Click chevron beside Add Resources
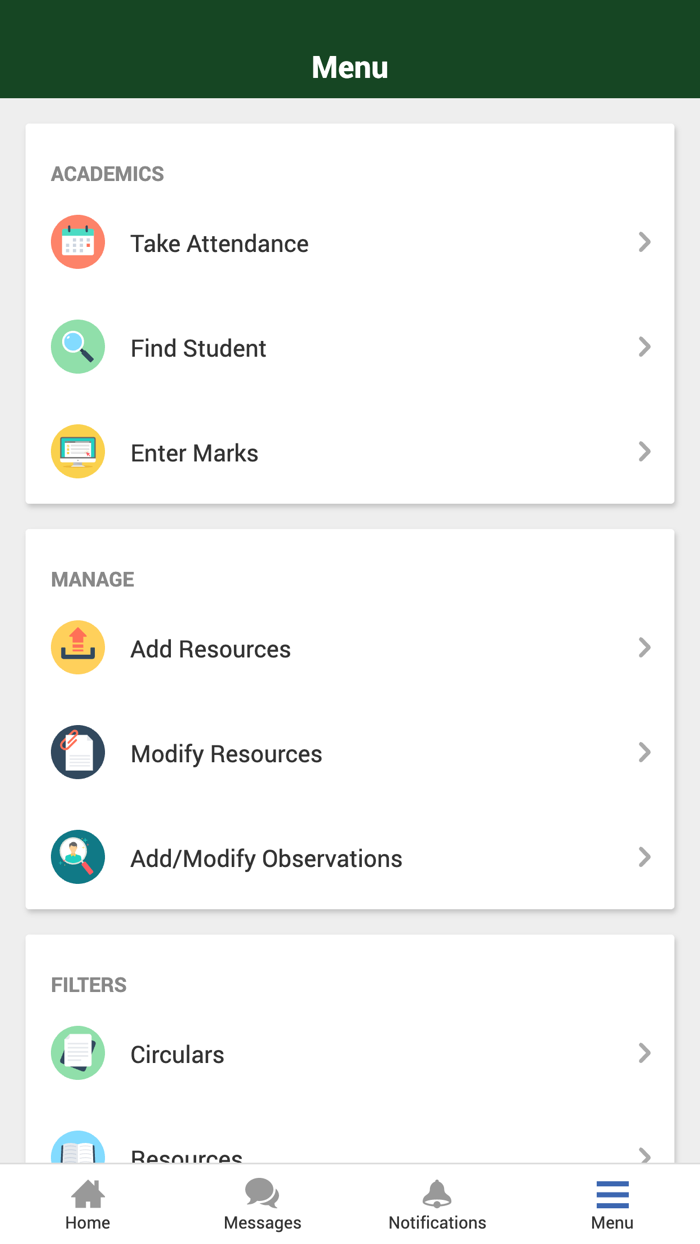Screen dimensions: 700x1244 (645, 648)
